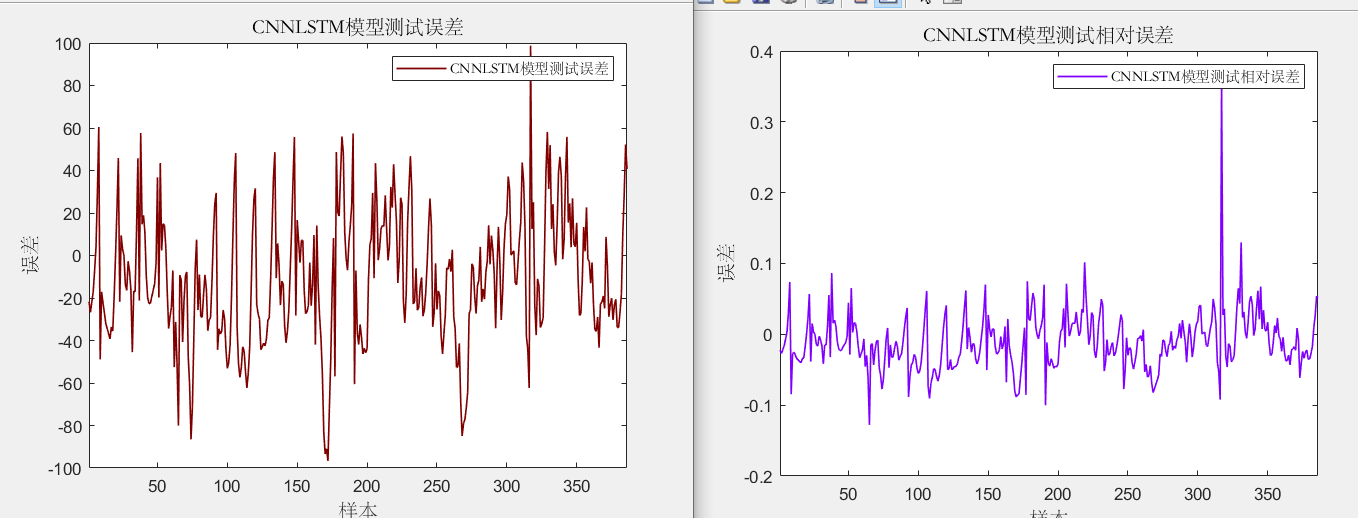Click y-axis tick -0.2 on the right plot

(x=758, y=476)
